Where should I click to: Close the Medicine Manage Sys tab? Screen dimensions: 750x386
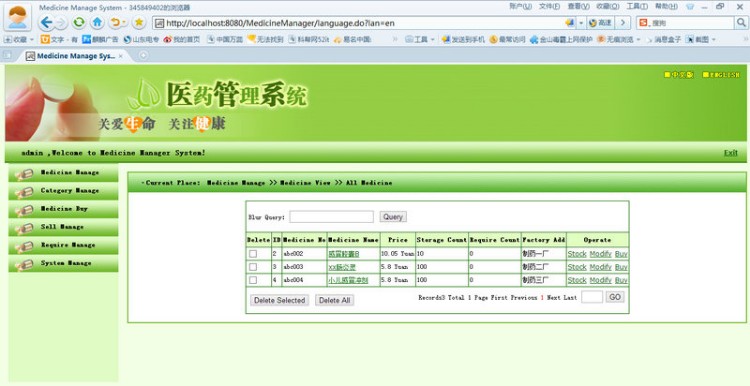121,56
